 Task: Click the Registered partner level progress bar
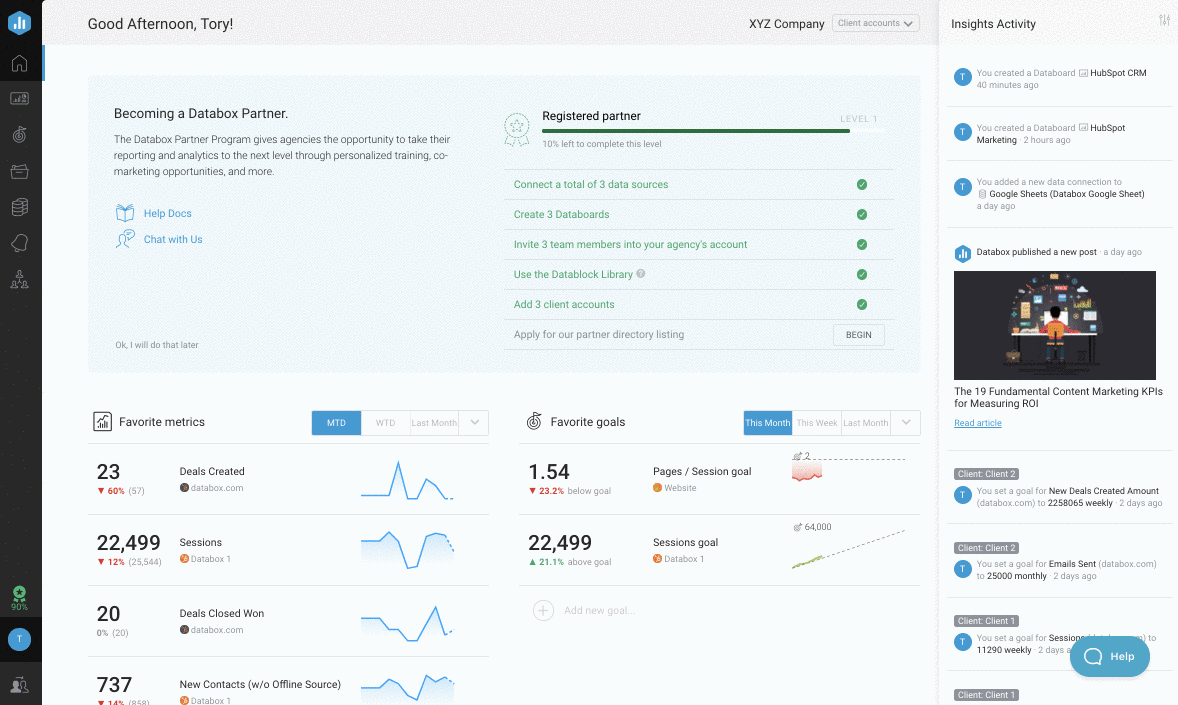(x=714, y=131)
